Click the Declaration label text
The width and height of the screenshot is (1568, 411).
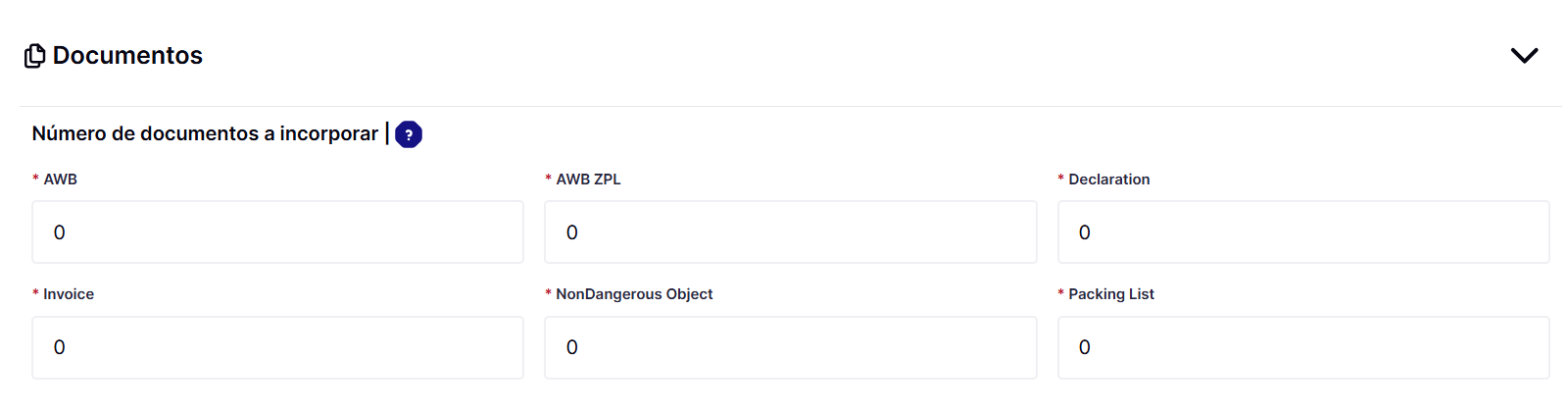tap(1109, 180)
